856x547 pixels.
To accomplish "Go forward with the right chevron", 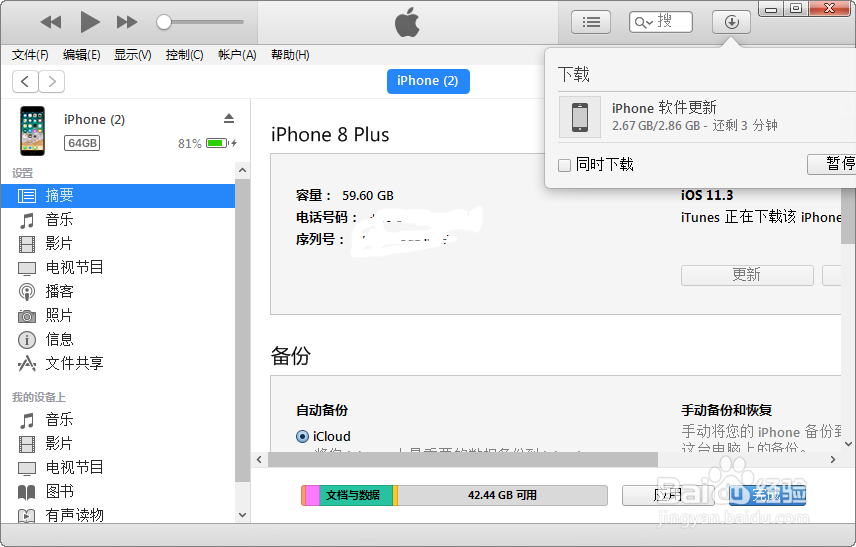I will pos(52,82).
